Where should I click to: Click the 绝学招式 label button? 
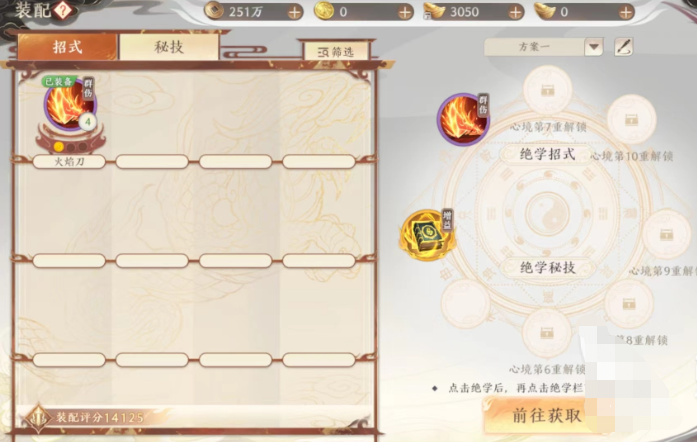(548, 154)
